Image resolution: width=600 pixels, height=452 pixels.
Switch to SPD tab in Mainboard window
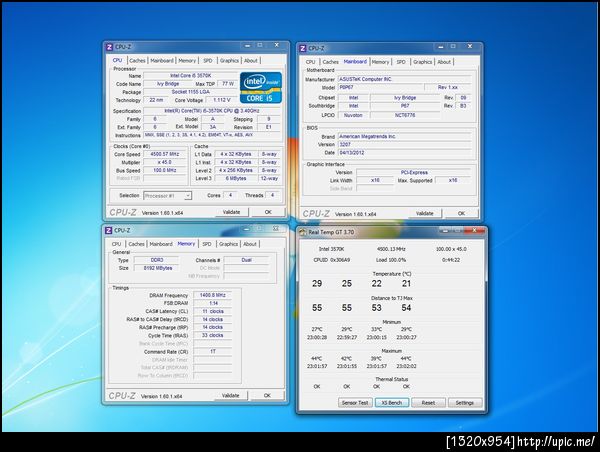coord(401,62)
